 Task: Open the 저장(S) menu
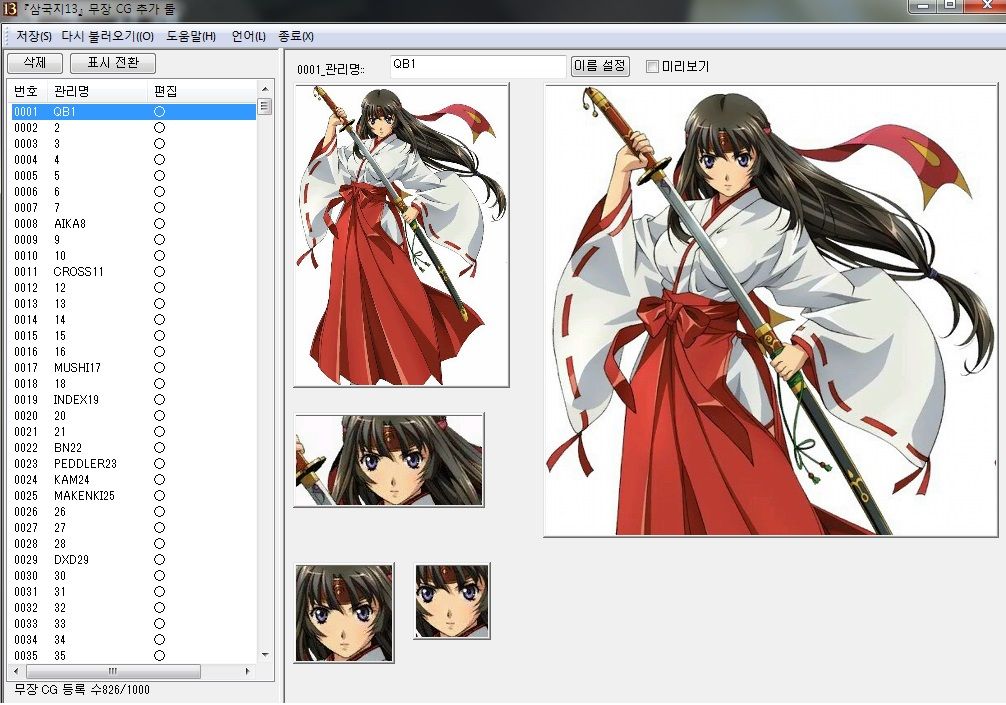point(33,37)
